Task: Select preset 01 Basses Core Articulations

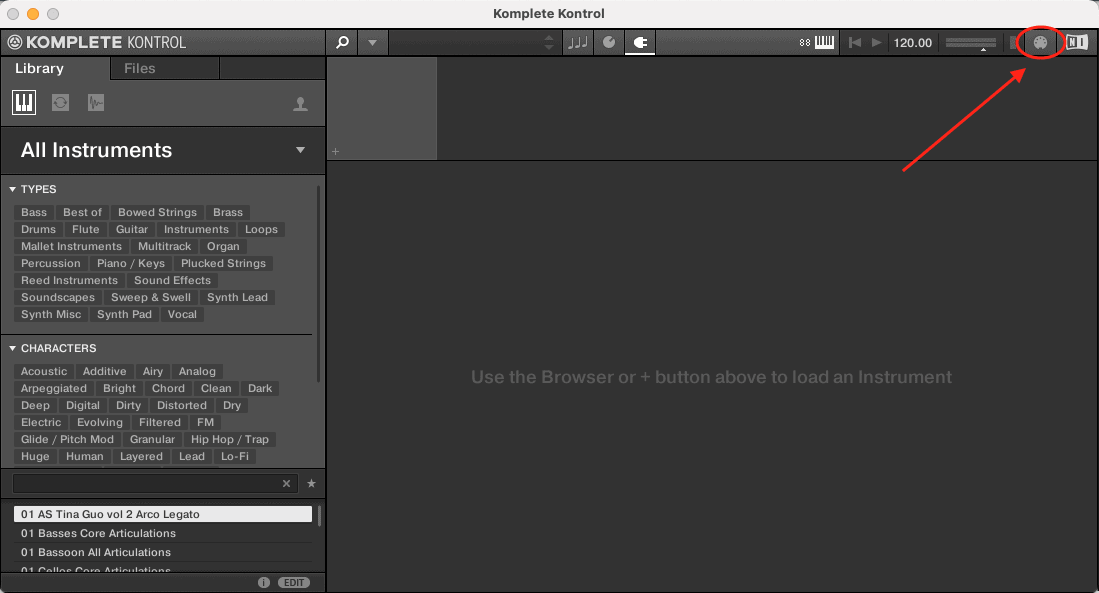Action: (163, 533)
